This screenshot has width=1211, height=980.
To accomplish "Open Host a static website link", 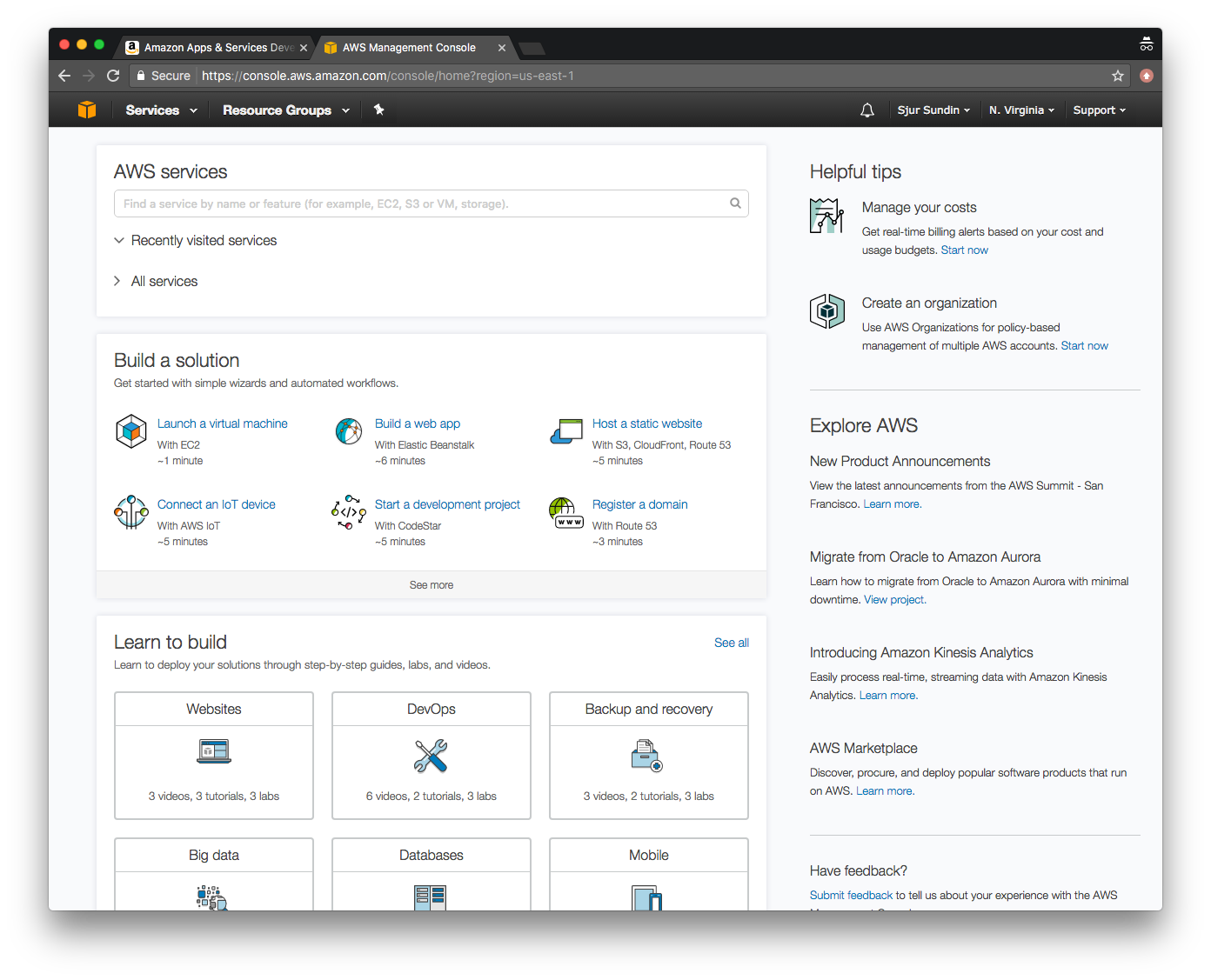I will point(647,423).
